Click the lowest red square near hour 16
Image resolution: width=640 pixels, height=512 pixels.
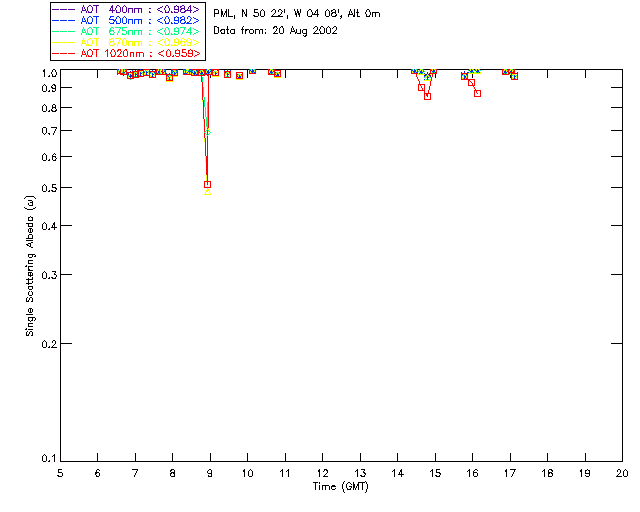[478, 93]
